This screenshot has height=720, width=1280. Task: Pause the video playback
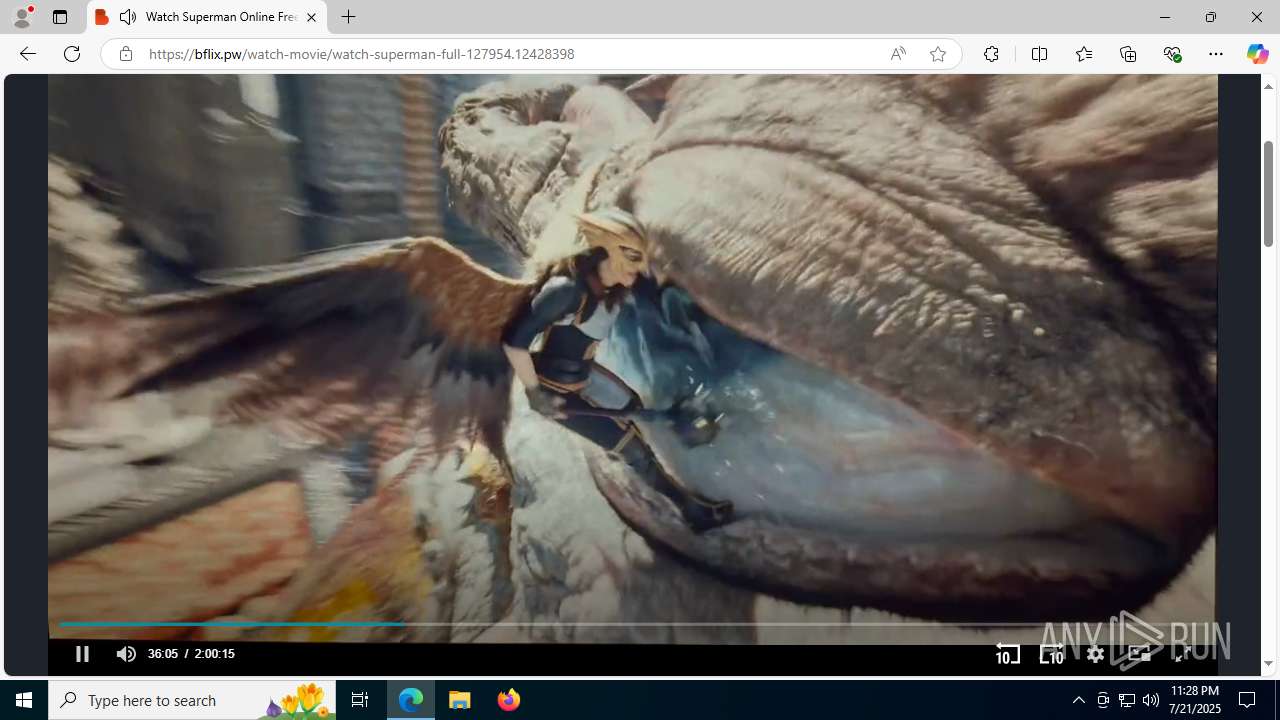[x=82, y=654]
